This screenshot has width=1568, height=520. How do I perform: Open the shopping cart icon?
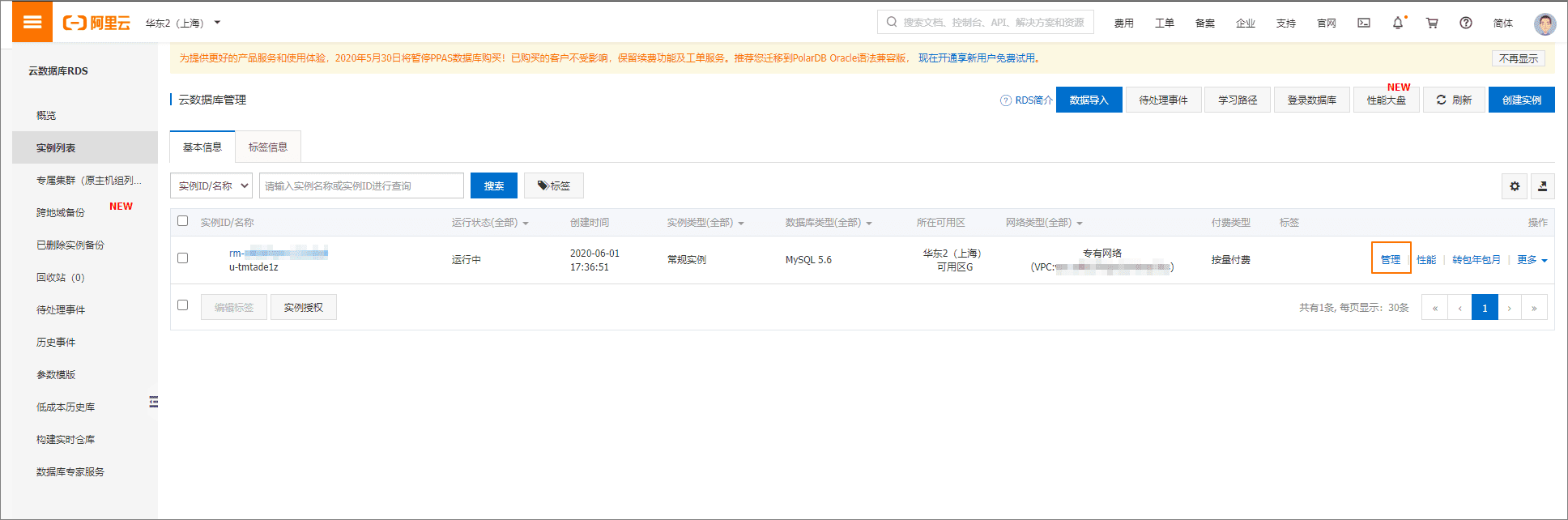(1432, 23)
